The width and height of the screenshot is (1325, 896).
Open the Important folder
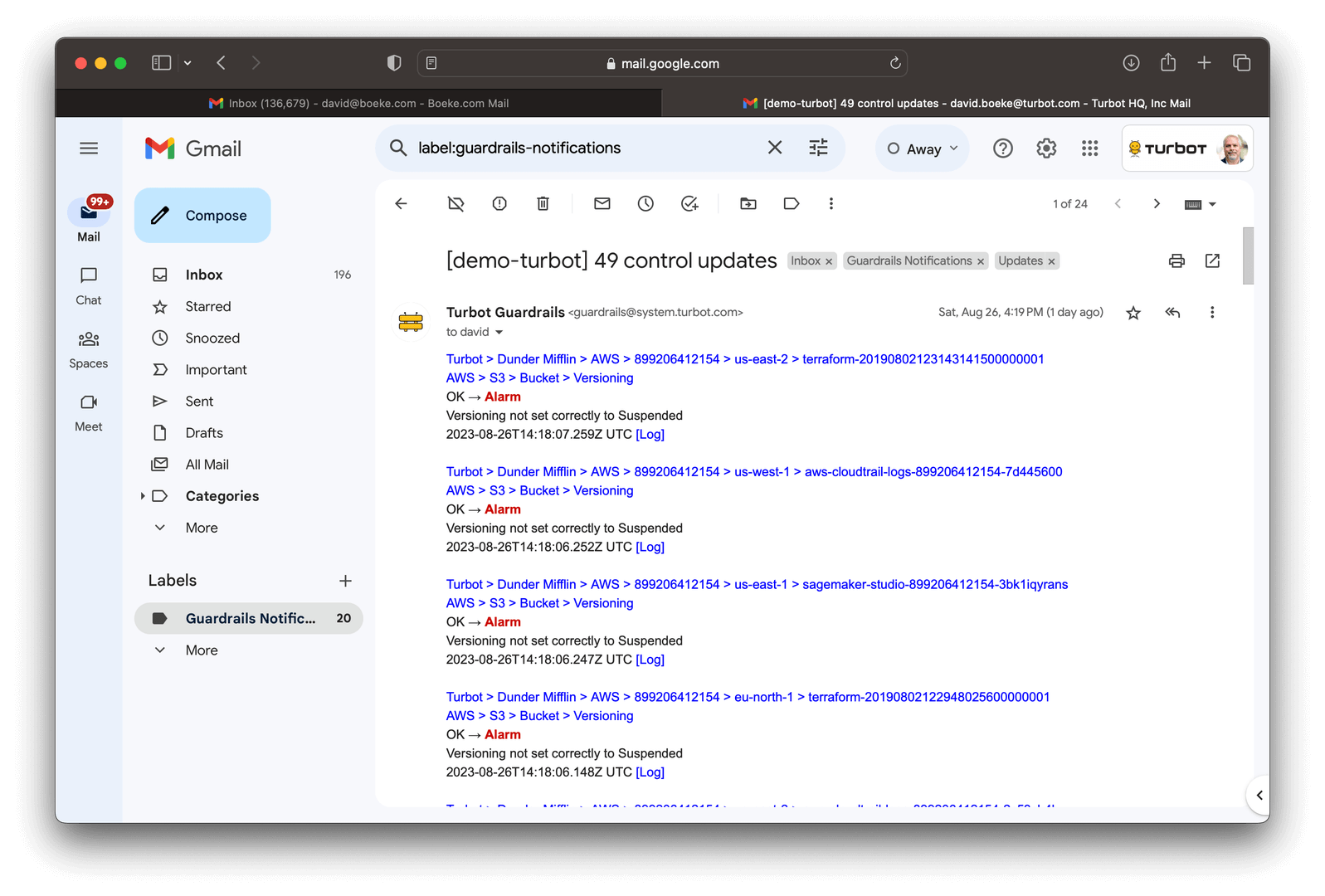click(249, 370)
